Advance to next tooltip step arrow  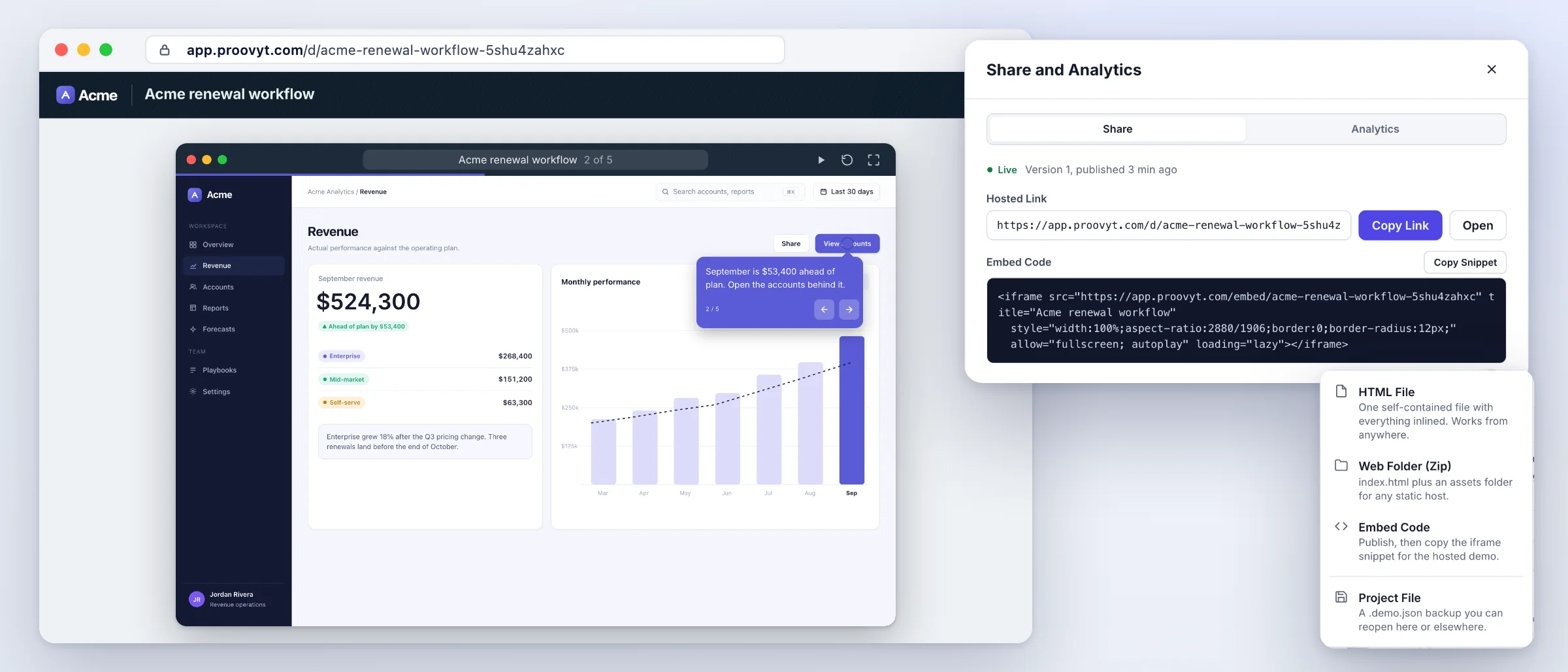(849, 309)
